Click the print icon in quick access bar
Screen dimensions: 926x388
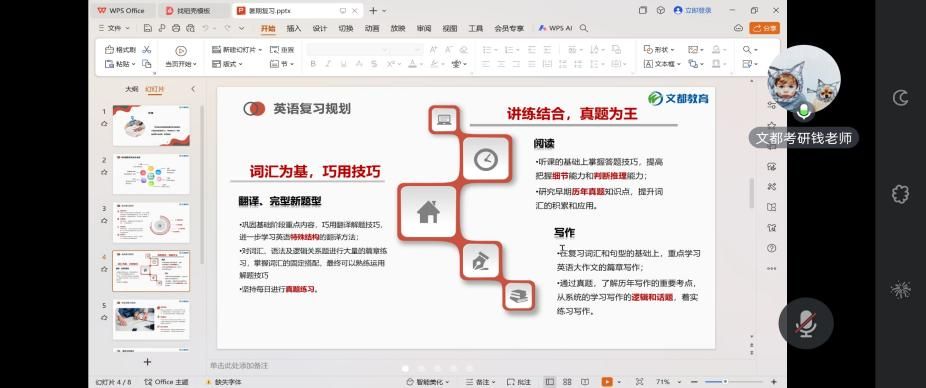[x=175, y=28]
